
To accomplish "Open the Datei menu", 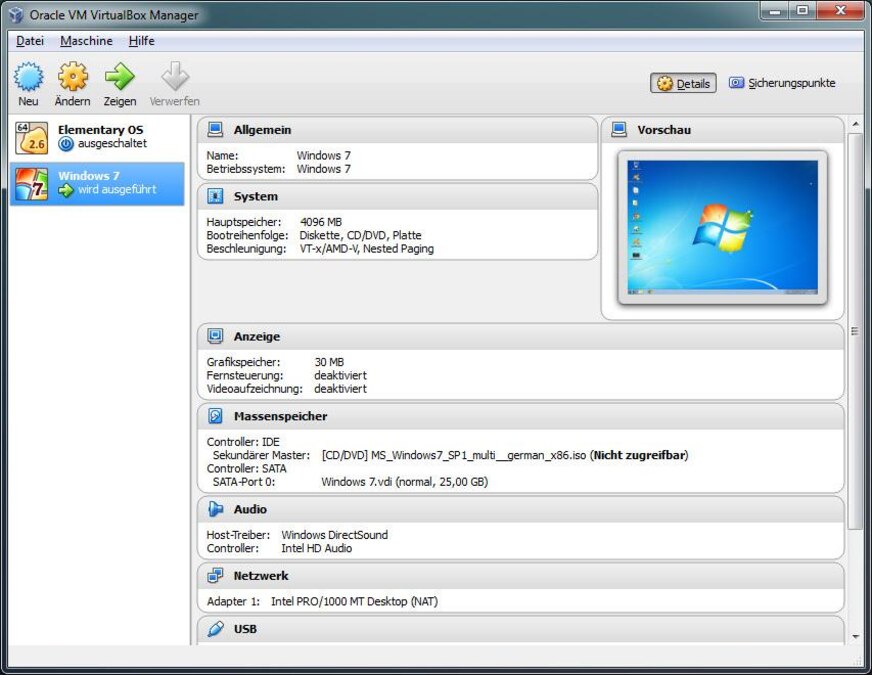I will click(x=29, y=40).
